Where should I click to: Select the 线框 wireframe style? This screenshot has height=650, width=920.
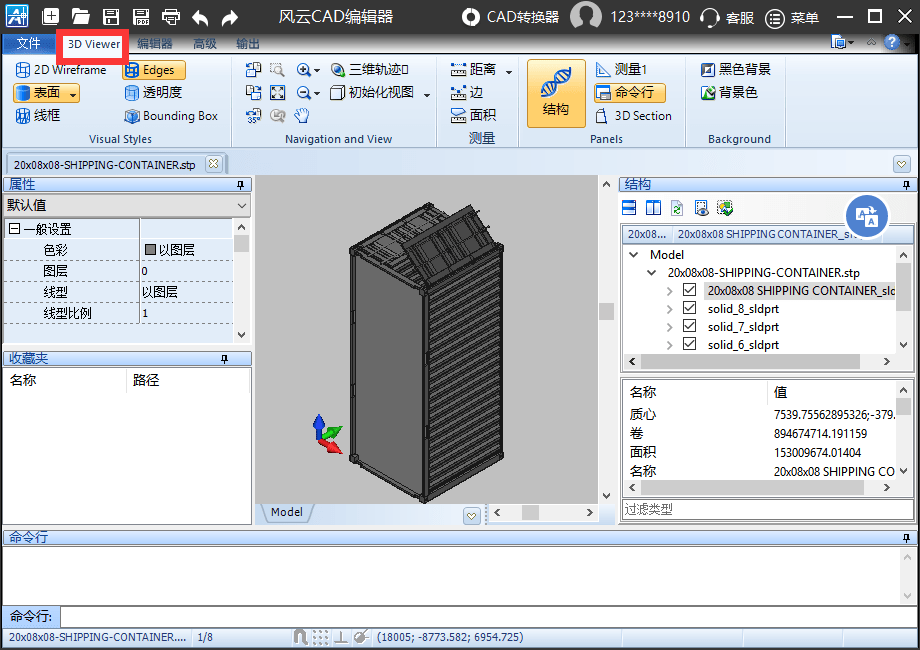(x=38, y=116)
